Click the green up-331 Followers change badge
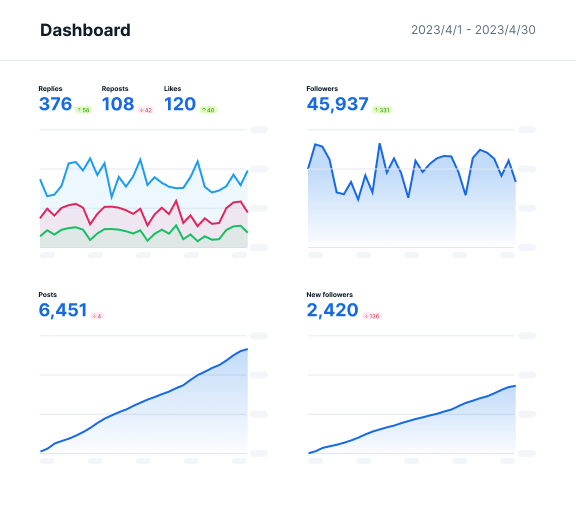 click(382, 110)
